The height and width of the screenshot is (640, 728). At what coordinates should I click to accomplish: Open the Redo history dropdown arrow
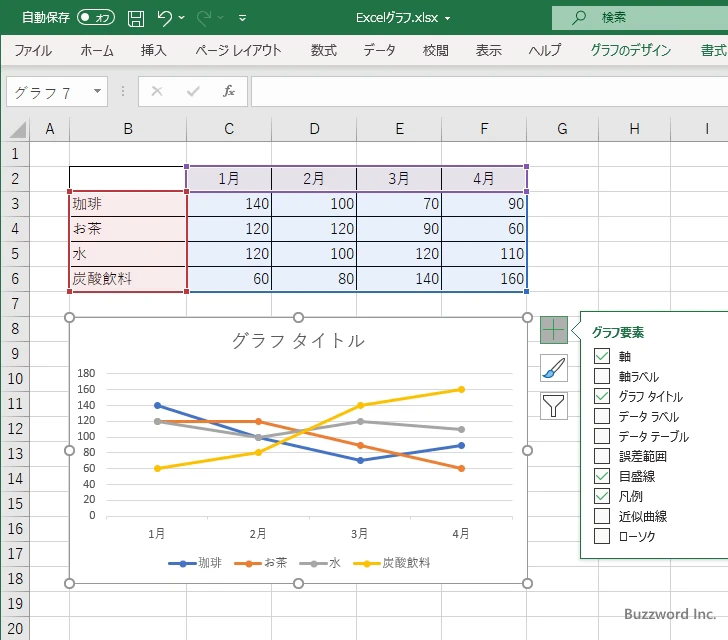[221, 18]
